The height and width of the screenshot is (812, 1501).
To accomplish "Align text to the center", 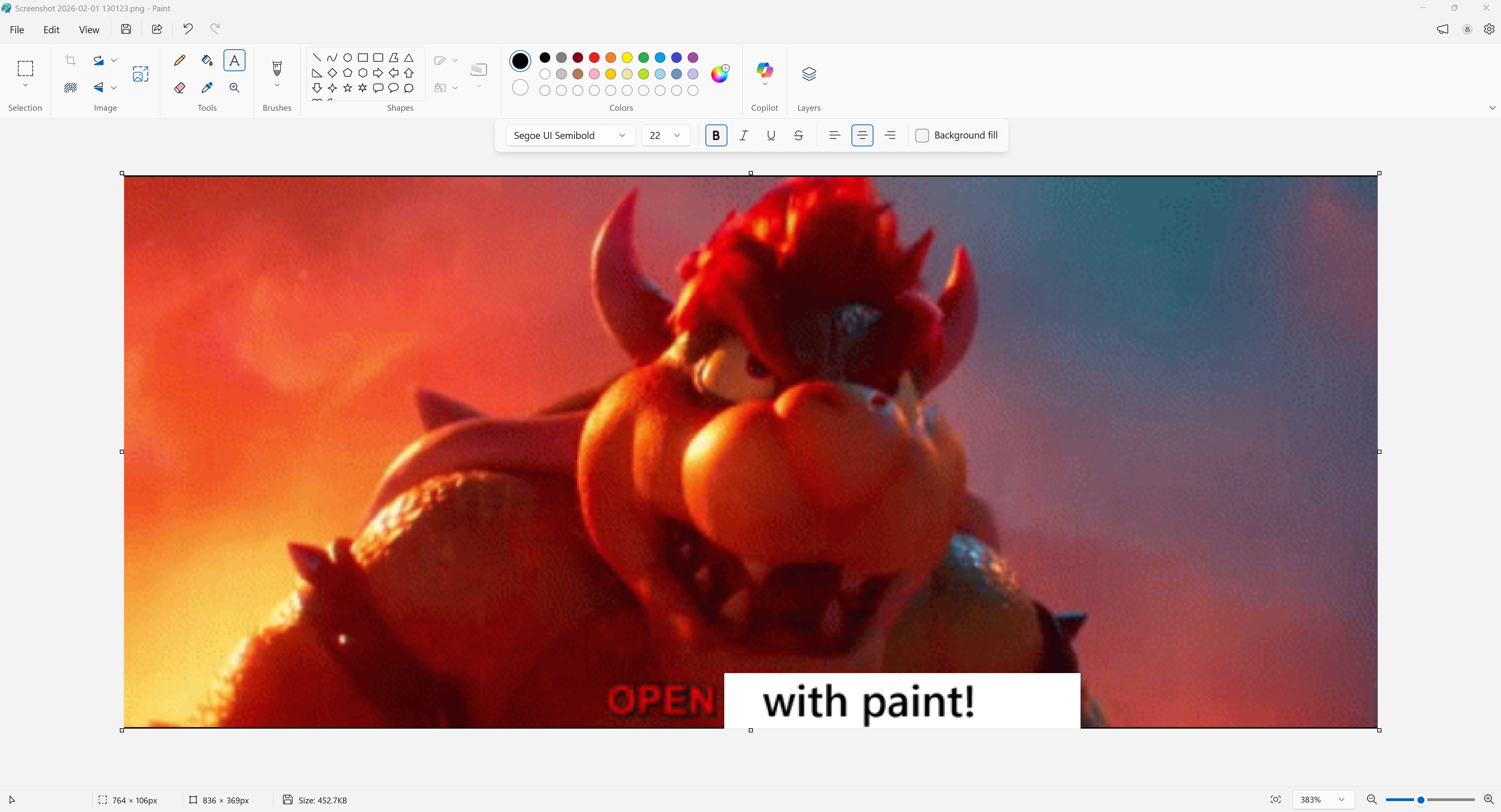I will pyautogui.click(x=862, y=135).
